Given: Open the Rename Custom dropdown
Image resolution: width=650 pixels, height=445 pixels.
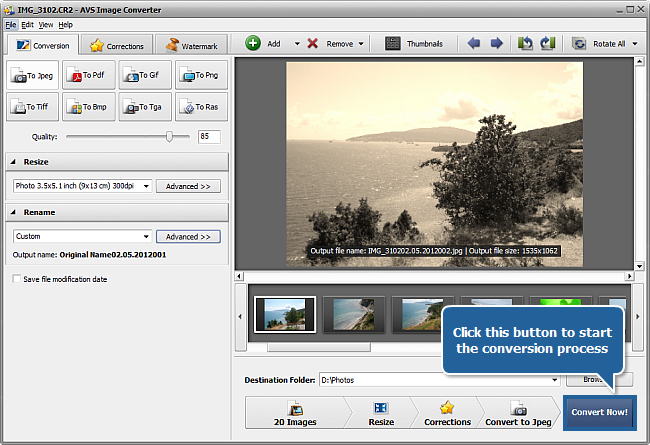Looking at the screenshot, I should (x=146, y=236).
